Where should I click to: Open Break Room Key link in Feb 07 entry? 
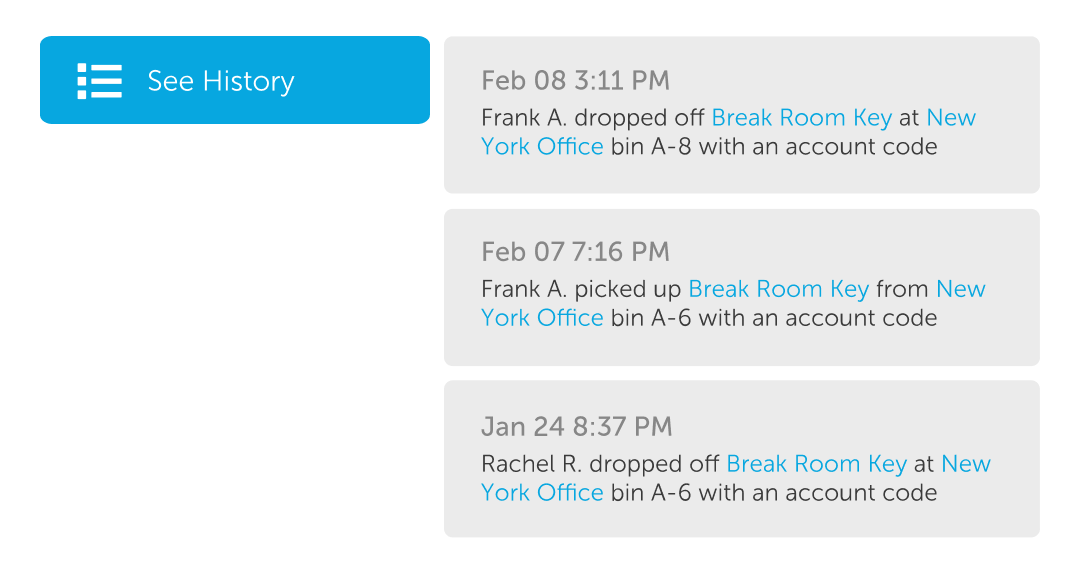(778, 289)
